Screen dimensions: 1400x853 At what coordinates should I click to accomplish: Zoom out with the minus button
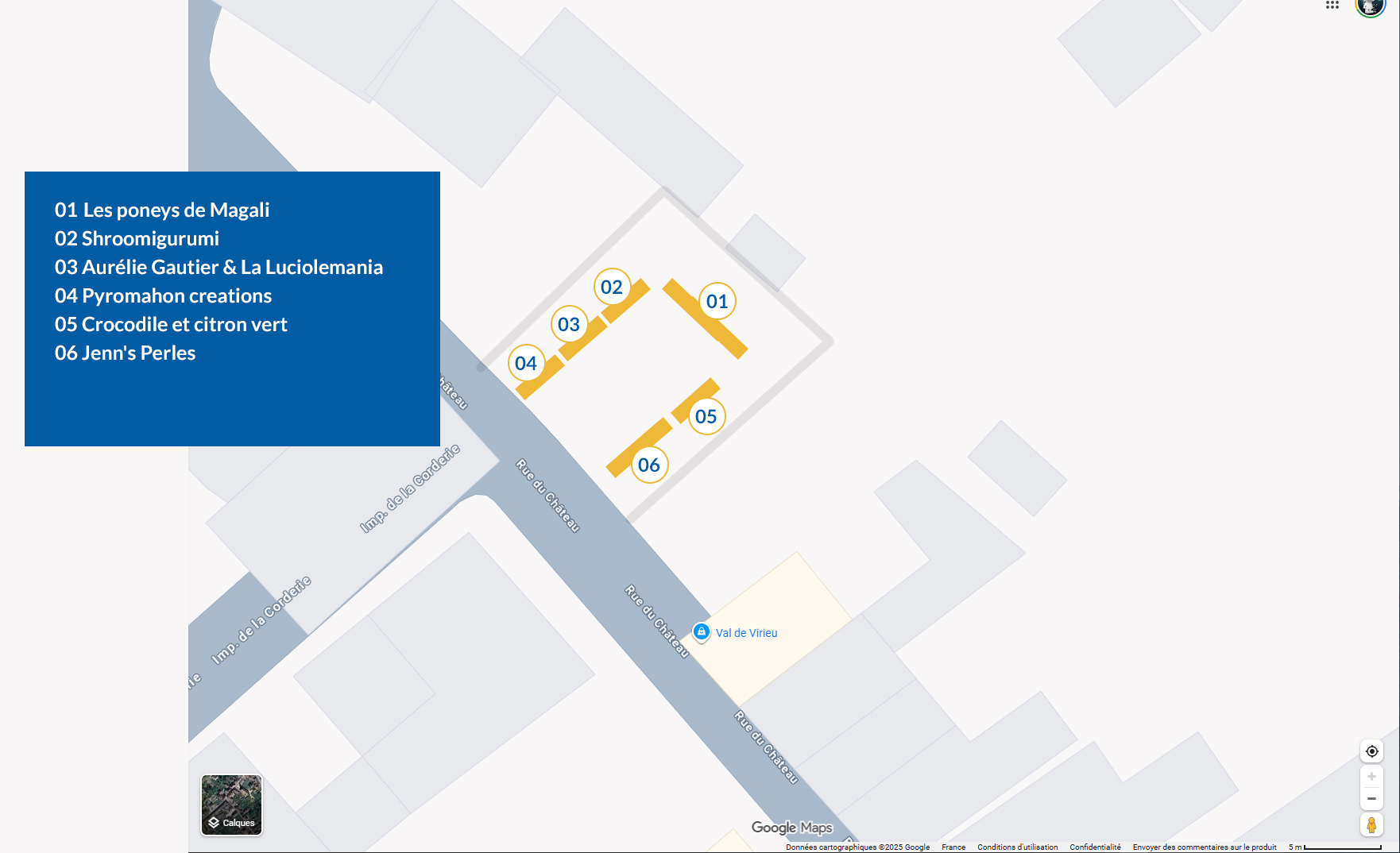click(1371, 799)
